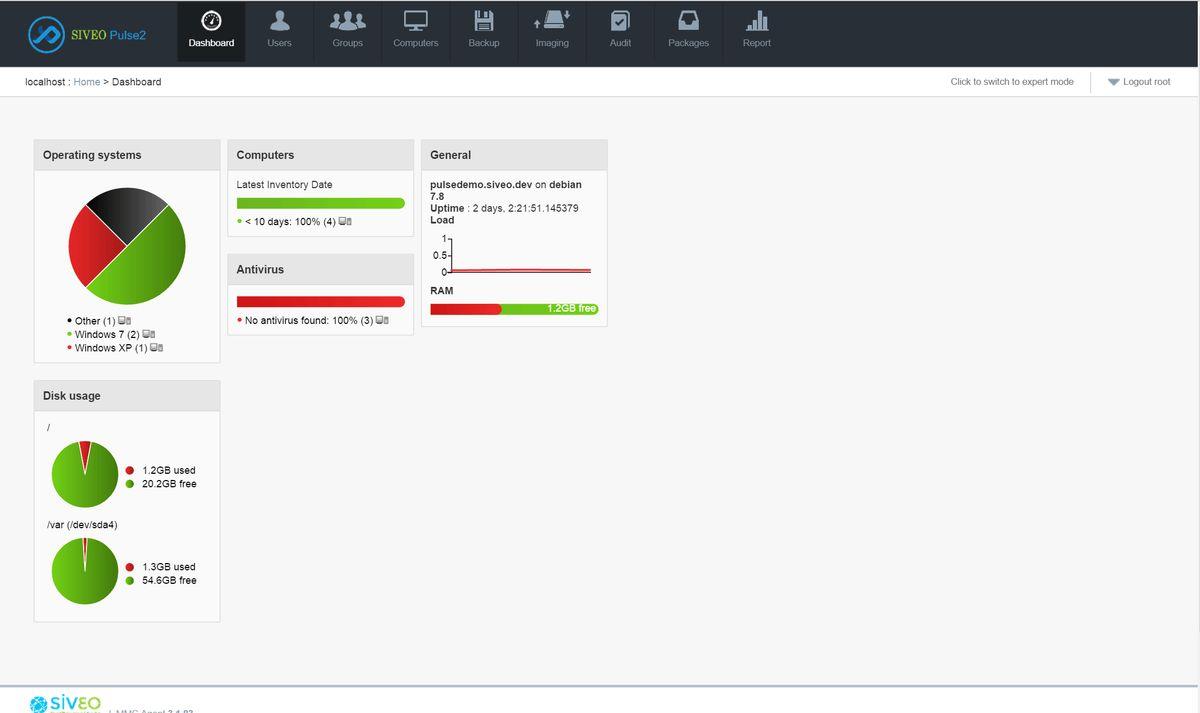
Task: Click the SIVEO footer logo
Action: tap(65, 703)
